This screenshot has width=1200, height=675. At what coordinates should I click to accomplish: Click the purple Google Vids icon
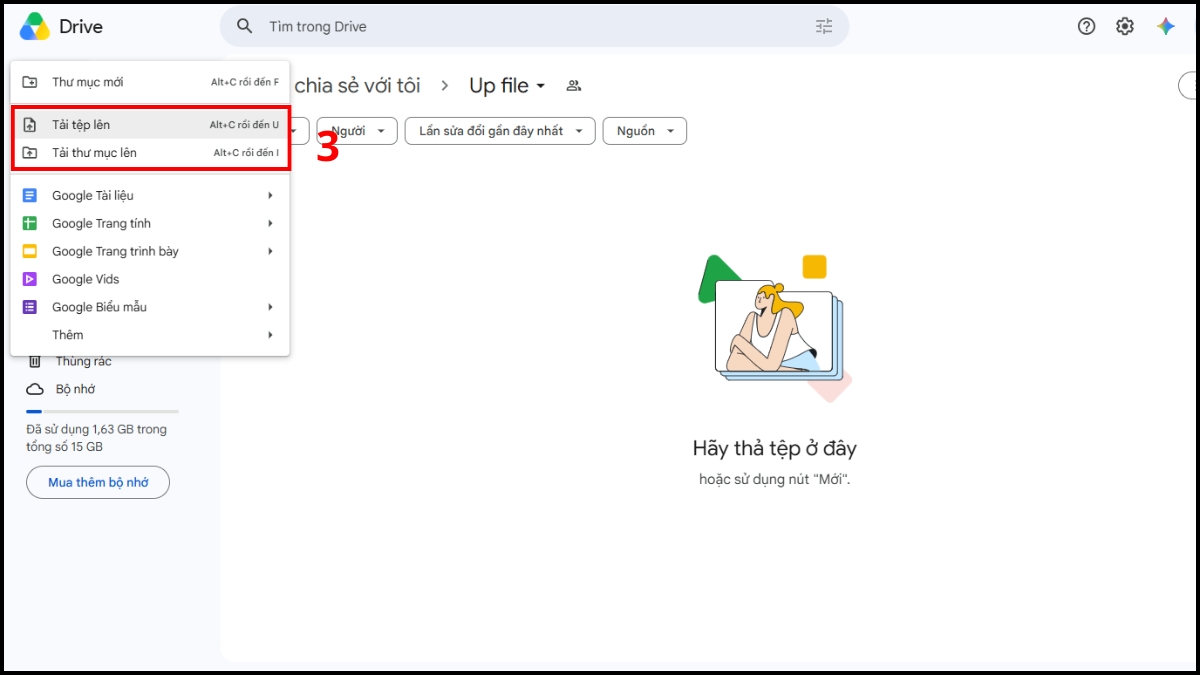tap(30, 280)
